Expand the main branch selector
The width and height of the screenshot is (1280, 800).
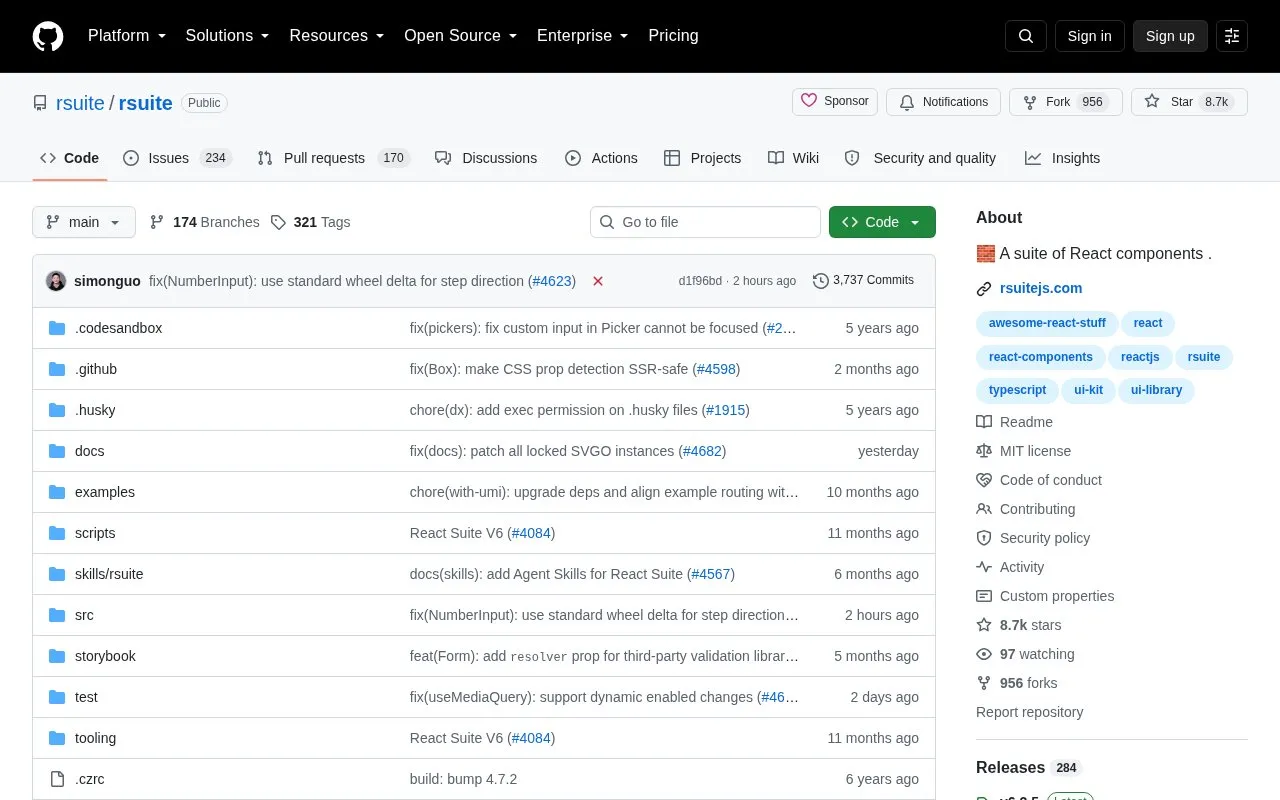click(x=84, y=222)
